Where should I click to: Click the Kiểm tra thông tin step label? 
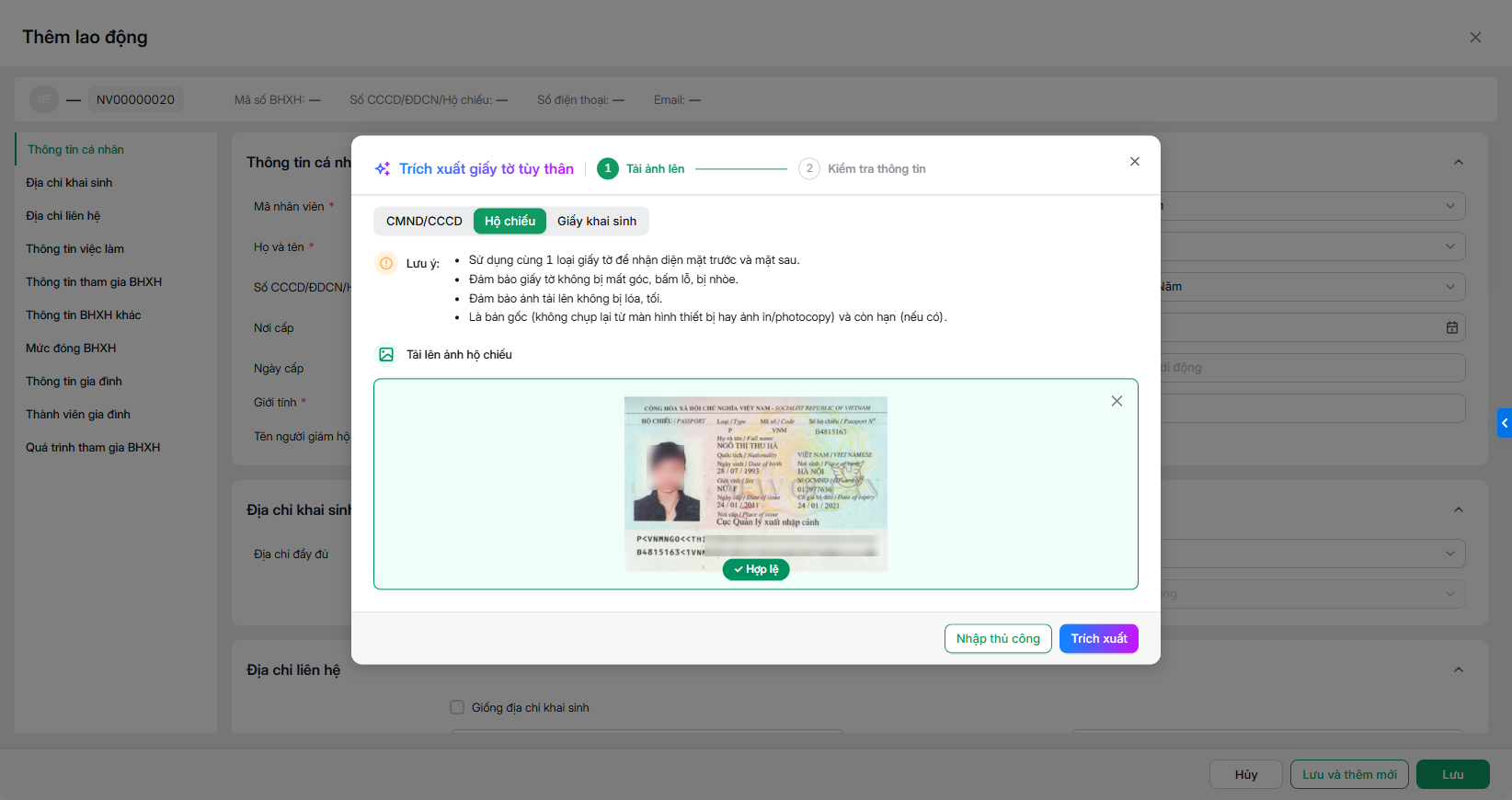coord(876,169)
